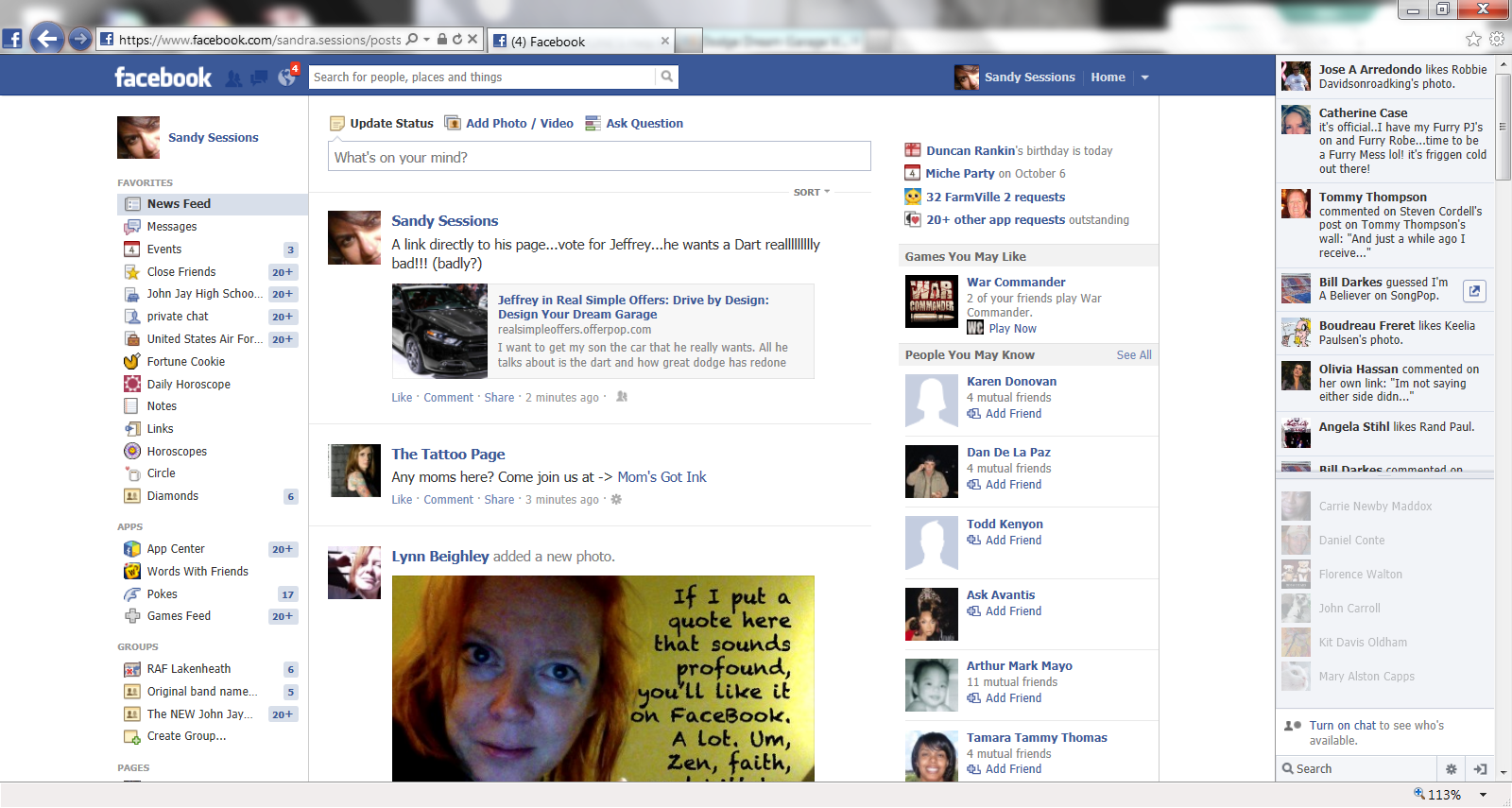Click the search magnifier button

[x=667, y=77]
